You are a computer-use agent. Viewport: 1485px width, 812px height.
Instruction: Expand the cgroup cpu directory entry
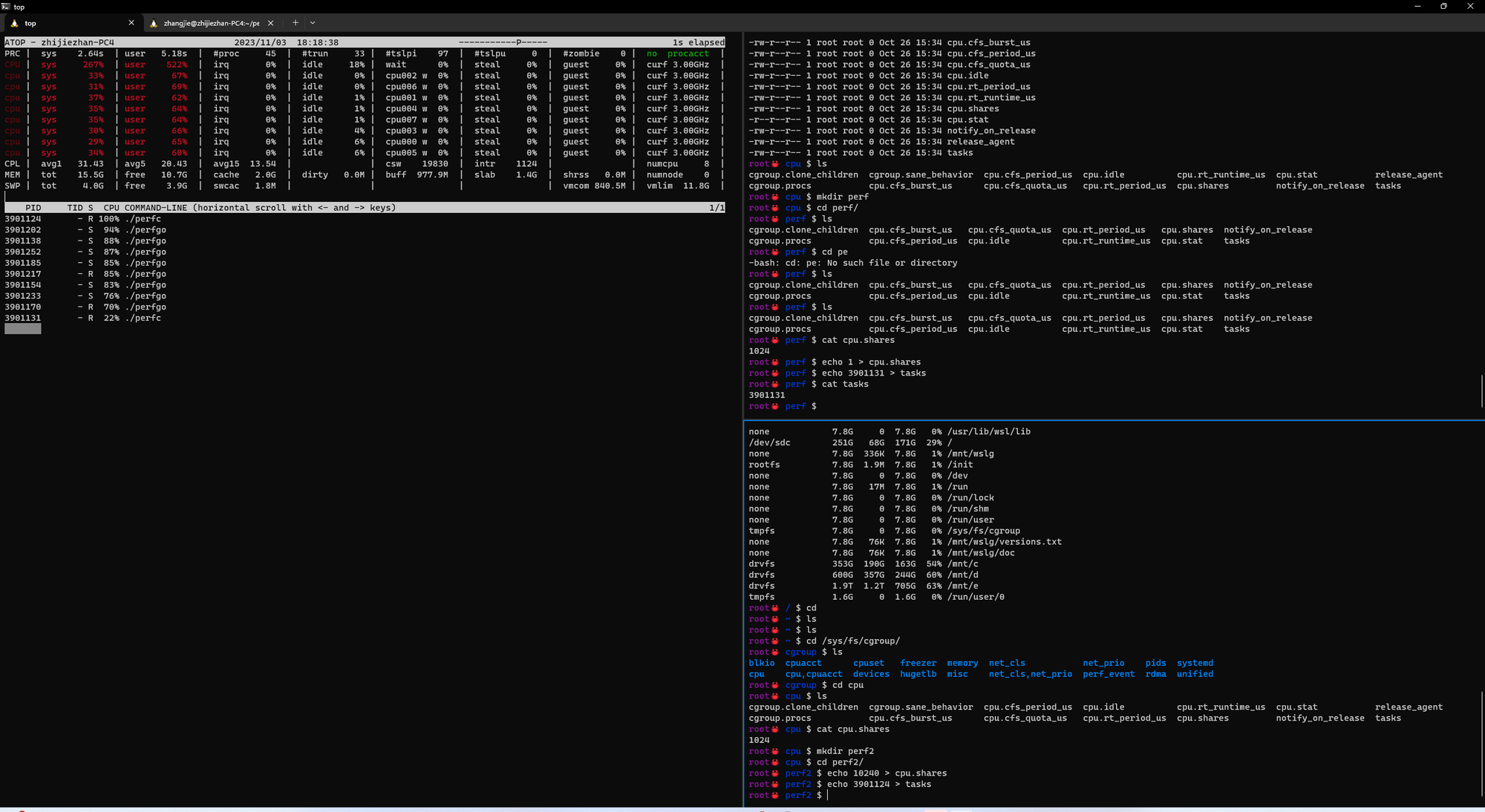pos(757,674)
